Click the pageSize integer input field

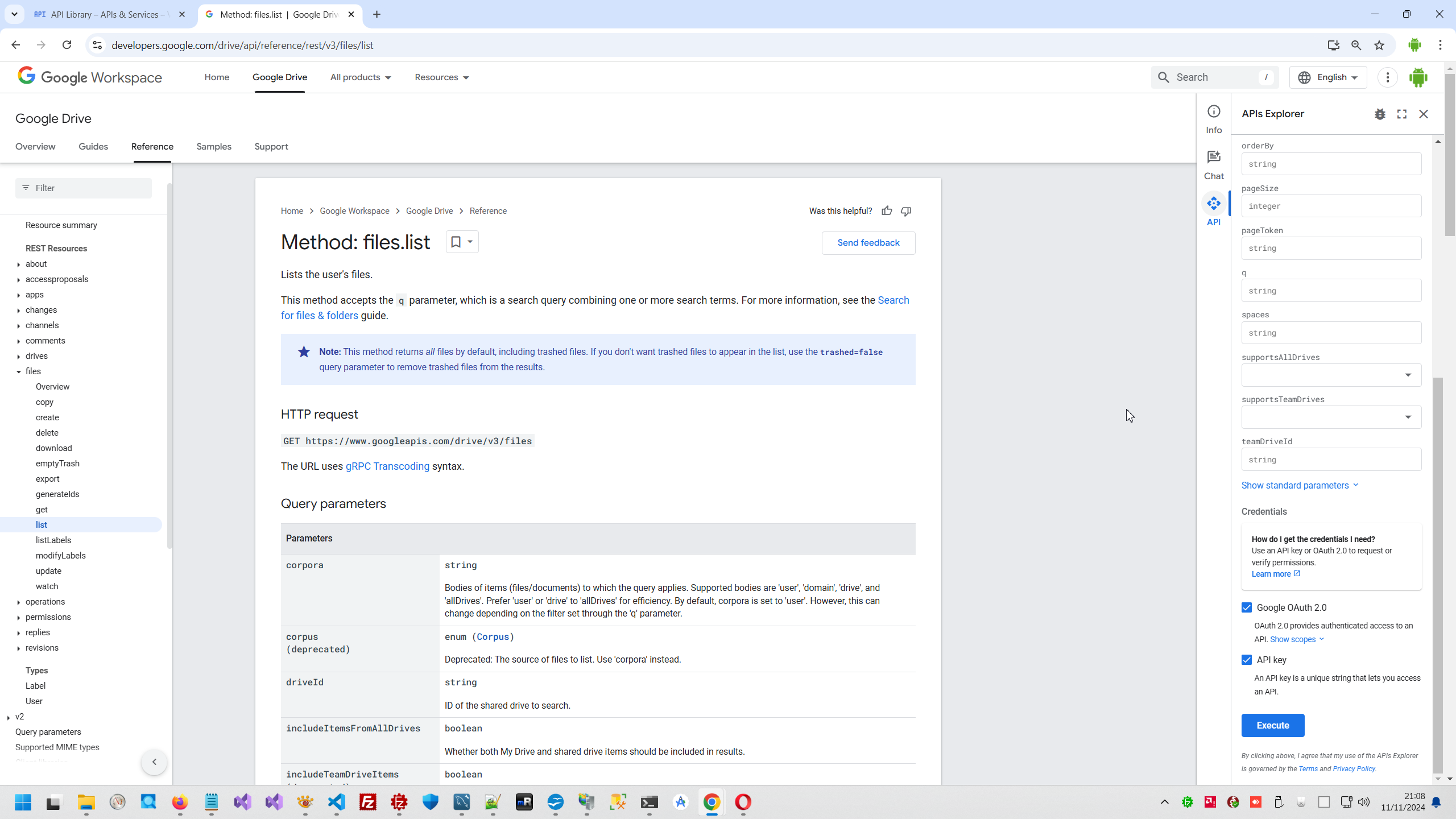point(1331,206)
